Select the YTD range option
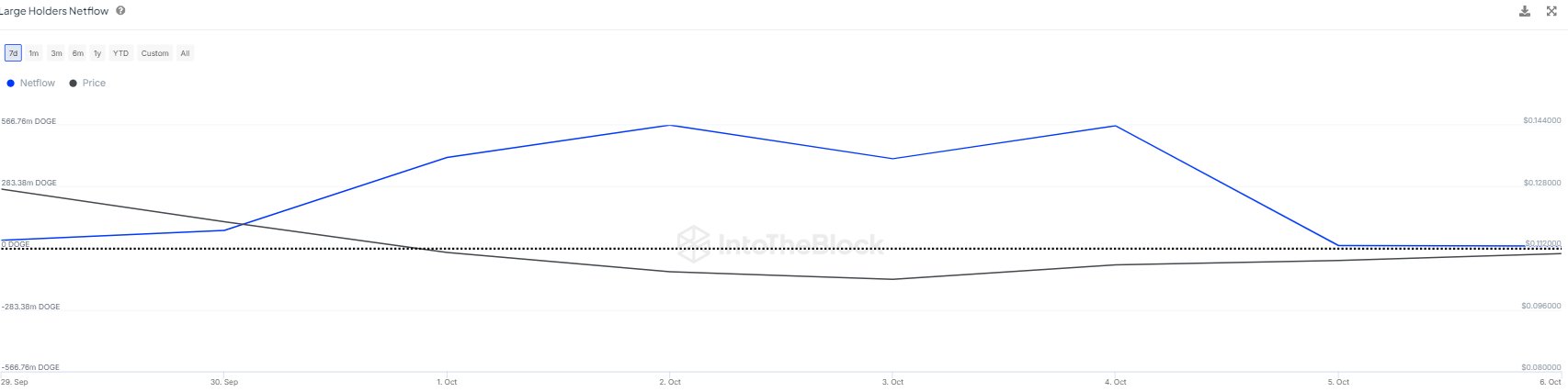The image size is (1568, 392). 120,53
